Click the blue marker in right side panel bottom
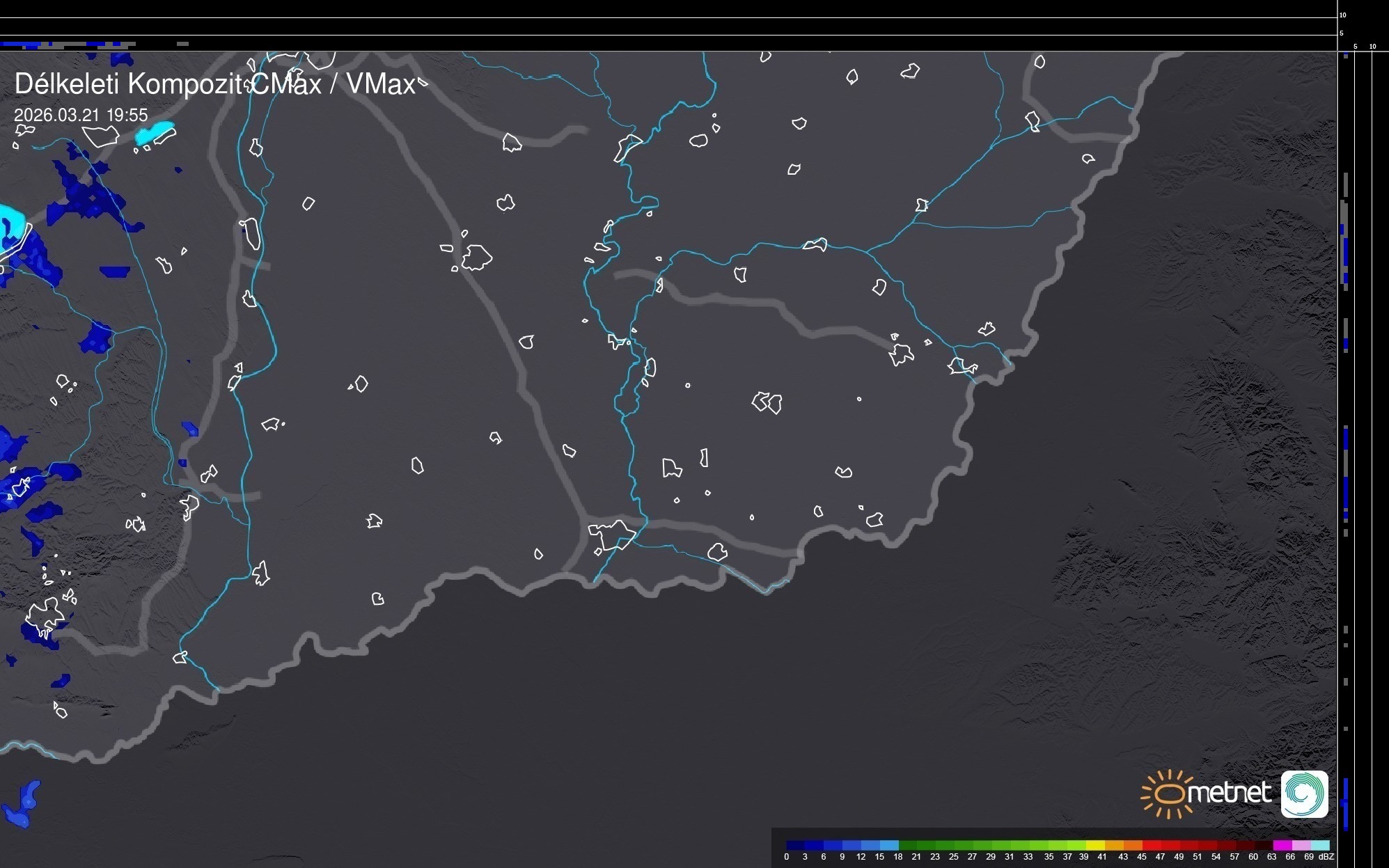Viewport: 1389px width, 868px height. 1345,804
